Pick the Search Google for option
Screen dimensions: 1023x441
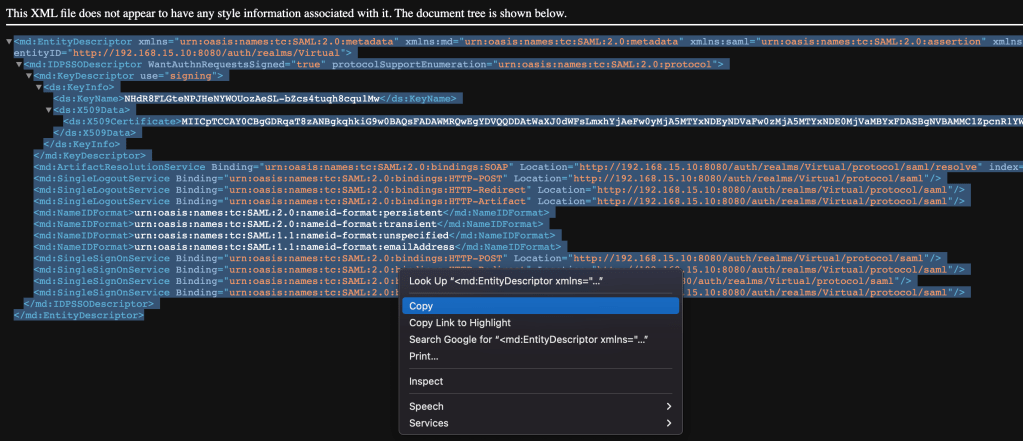[x=529, y=340]
